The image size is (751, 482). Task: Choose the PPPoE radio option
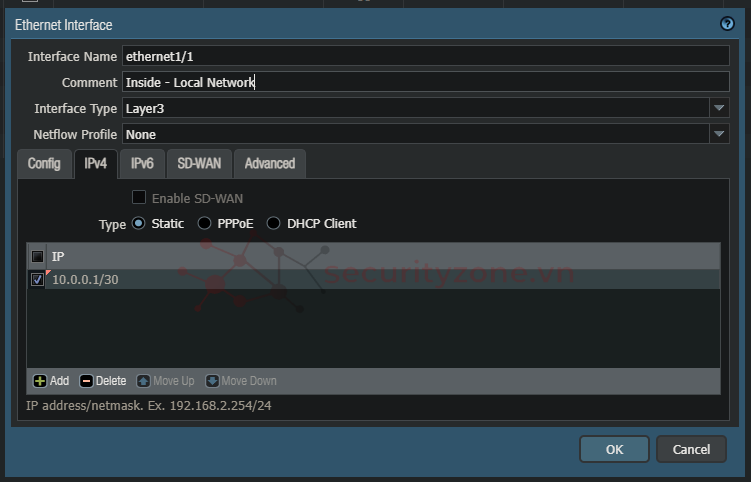click(205, 224)
